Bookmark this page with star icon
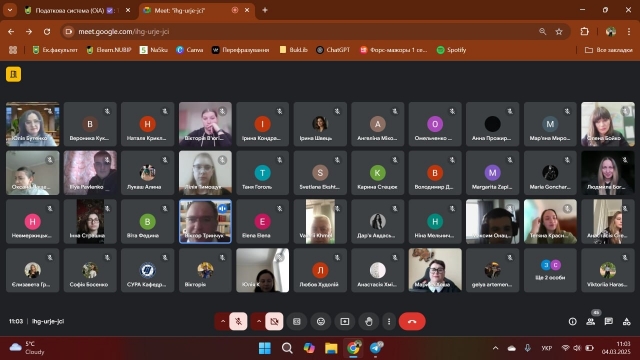 pyautogui.click(x=559, y=31)
